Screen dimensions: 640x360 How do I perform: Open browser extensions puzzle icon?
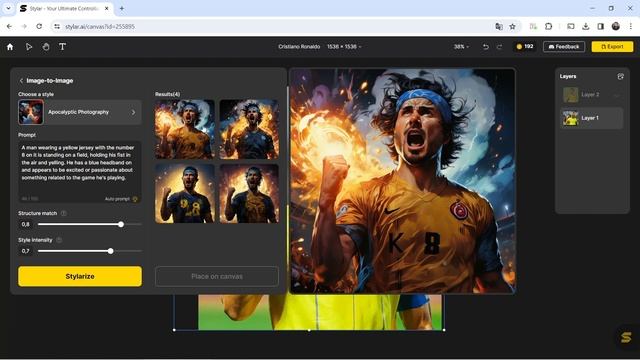coord(549,27)
